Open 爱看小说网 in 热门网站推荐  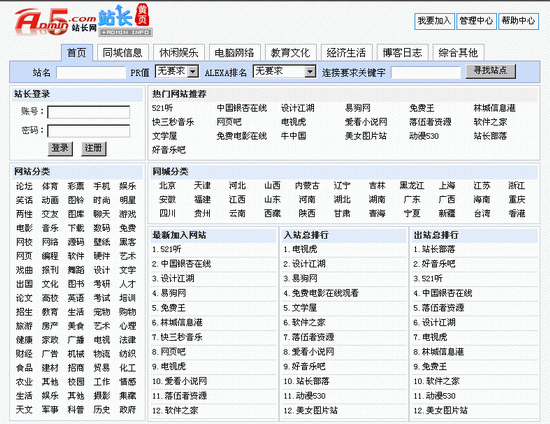(366, 122)
